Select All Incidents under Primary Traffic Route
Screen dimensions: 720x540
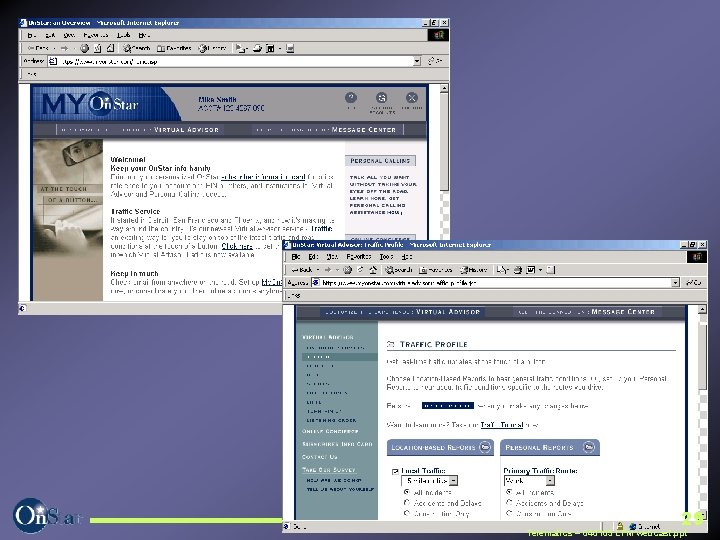click(508, 492)
